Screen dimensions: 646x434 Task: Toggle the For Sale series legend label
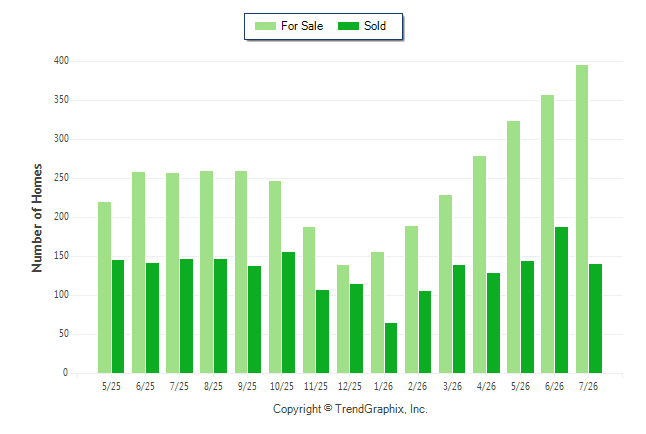click(302, 26)
